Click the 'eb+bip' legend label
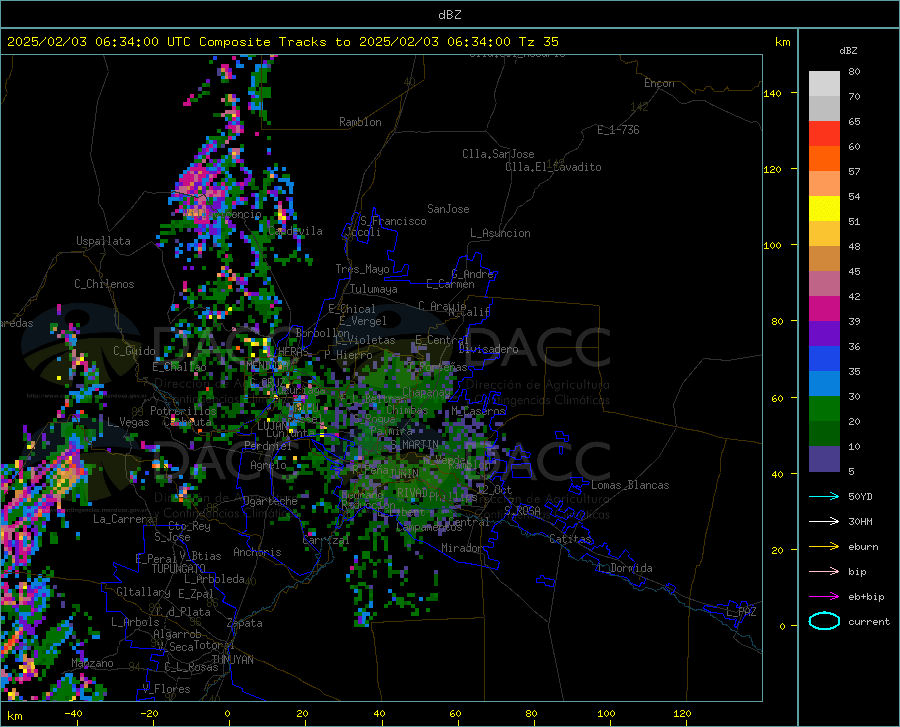900x727 pixels. [x=866, y=597]
